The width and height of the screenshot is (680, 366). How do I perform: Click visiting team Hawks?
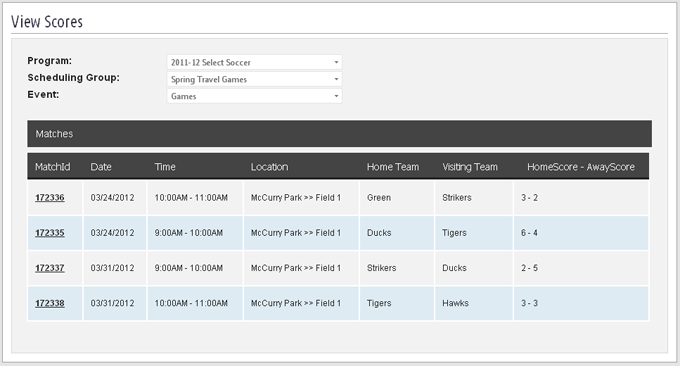[x=455, y=303]
